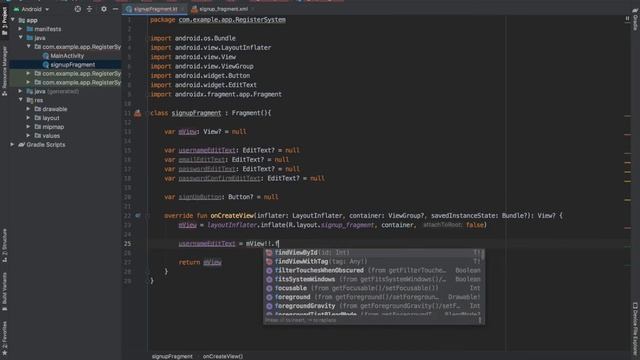Click the select opened file target icon
Screen dimensions: 640x360
point(78,9)
